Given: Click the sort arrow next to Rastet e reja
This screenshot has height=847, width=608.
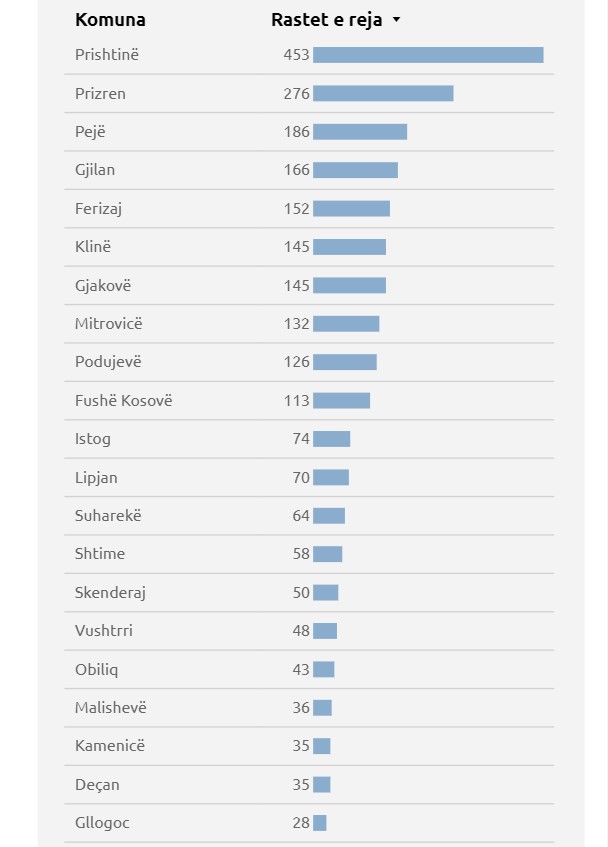Looking at the screenshot, I should [x=396, y=20].
